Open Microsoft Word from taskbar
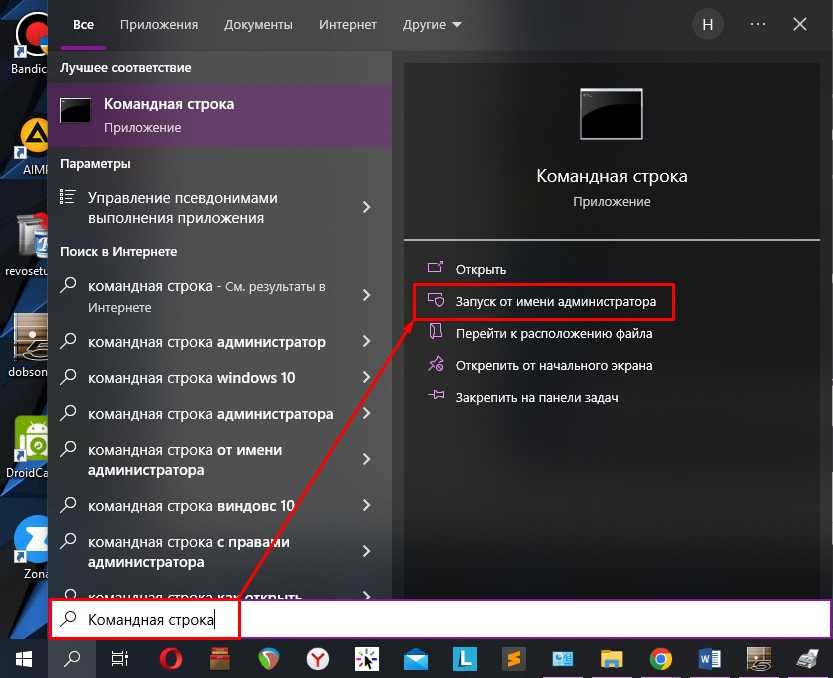Viewport: 833px width, 678px height. point(710,659)
